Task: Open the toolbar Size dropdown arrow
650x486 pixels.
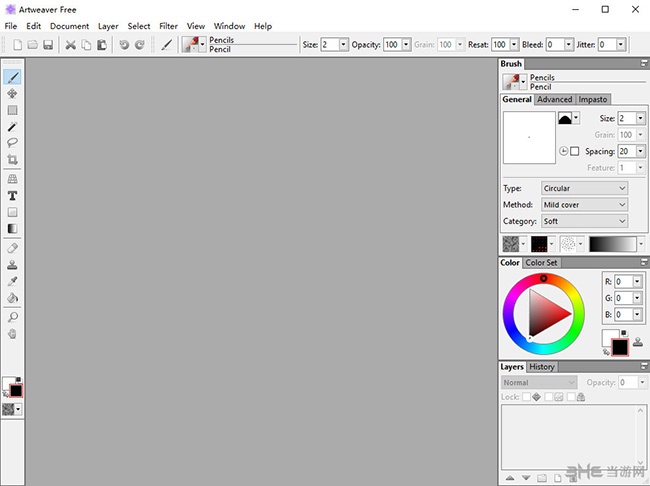Action: pos(343,45)
